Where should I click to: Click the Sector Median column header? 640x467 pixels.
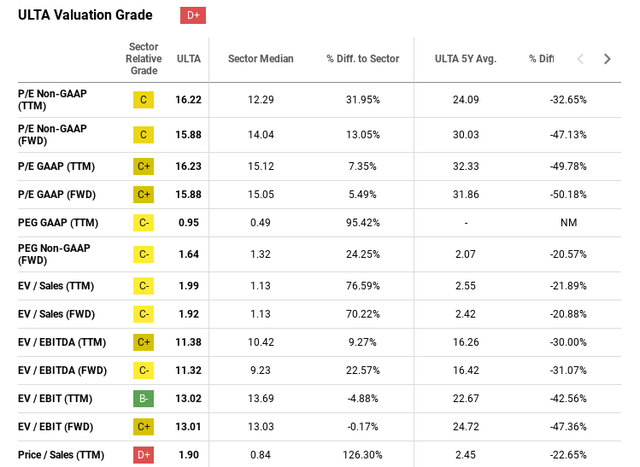coord(260,59)
